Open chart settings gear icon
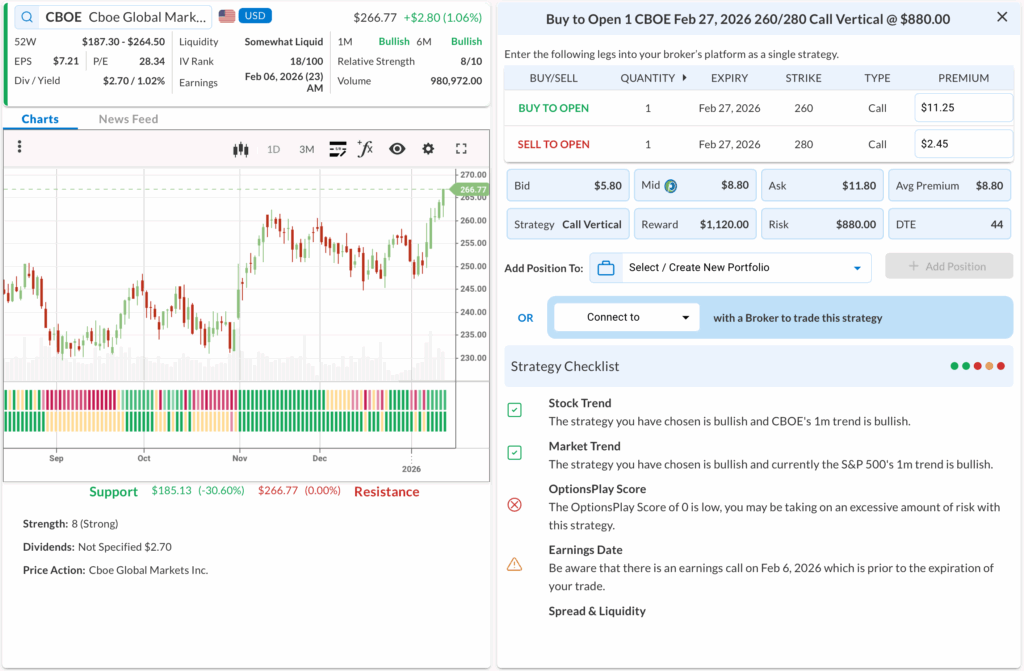This screenshot has width=1024, height=671. 428,149
